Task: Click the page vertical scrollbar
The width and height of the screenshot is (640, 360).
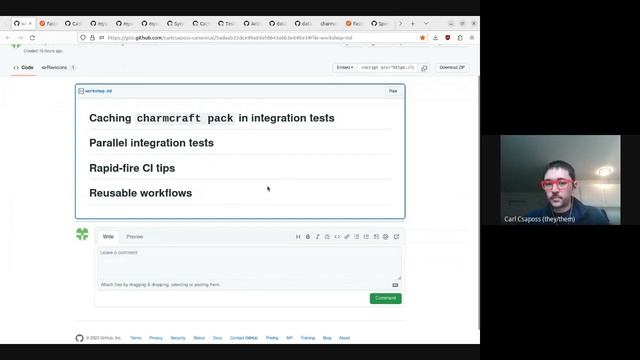Action: tap(478, 202)
